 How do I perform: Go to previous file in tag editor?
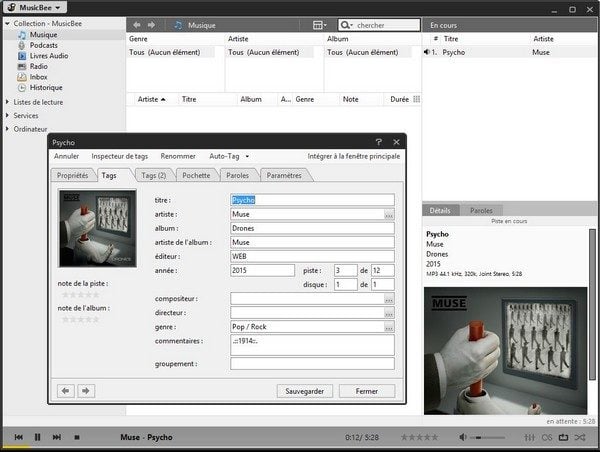pyautogui.click(x=67, y=391)
